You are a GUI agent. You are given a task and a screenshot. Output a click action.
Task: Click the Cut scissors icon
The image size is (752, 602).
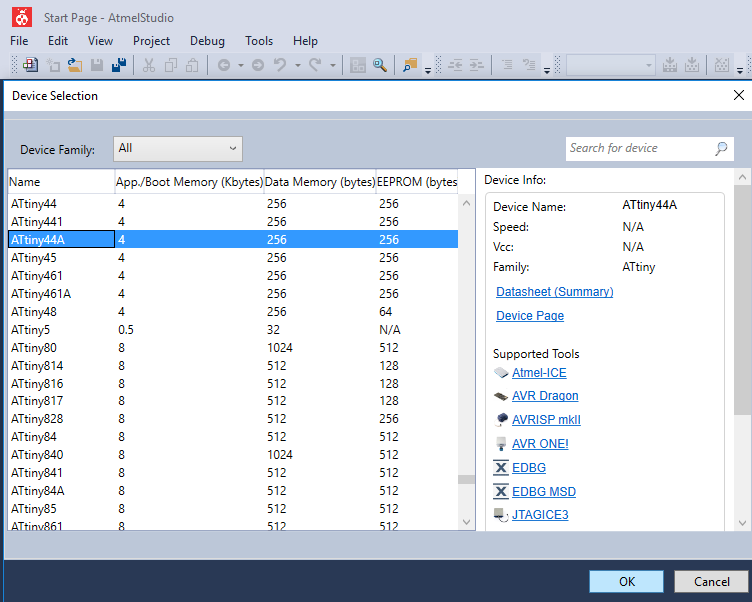(x=149, y=65)
